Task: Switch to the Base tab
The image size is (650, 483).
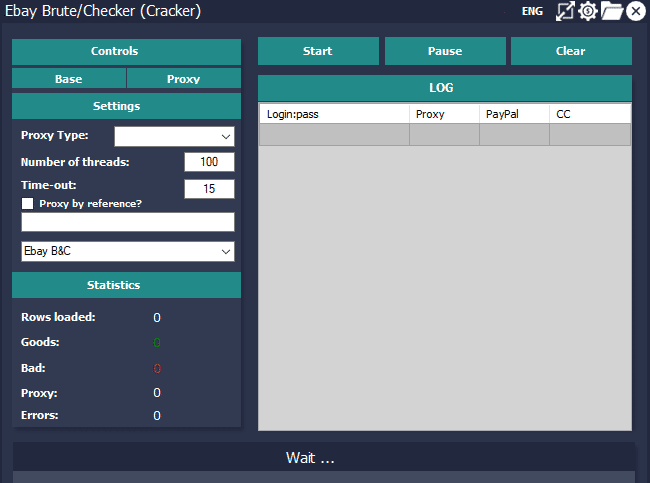Action: pyautogui.click(x=69, y=79)
